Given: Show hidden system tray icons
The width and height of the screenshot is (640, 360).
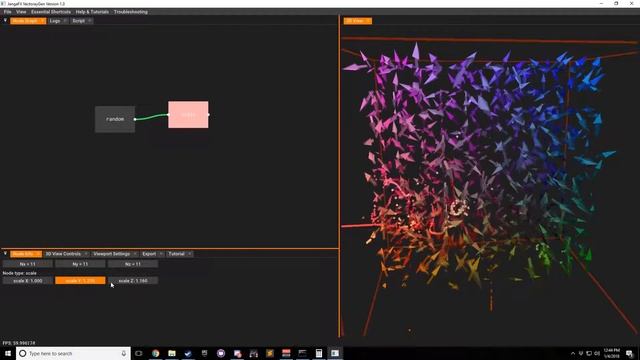Looking at the screenshot, I should tap(573, 353).
